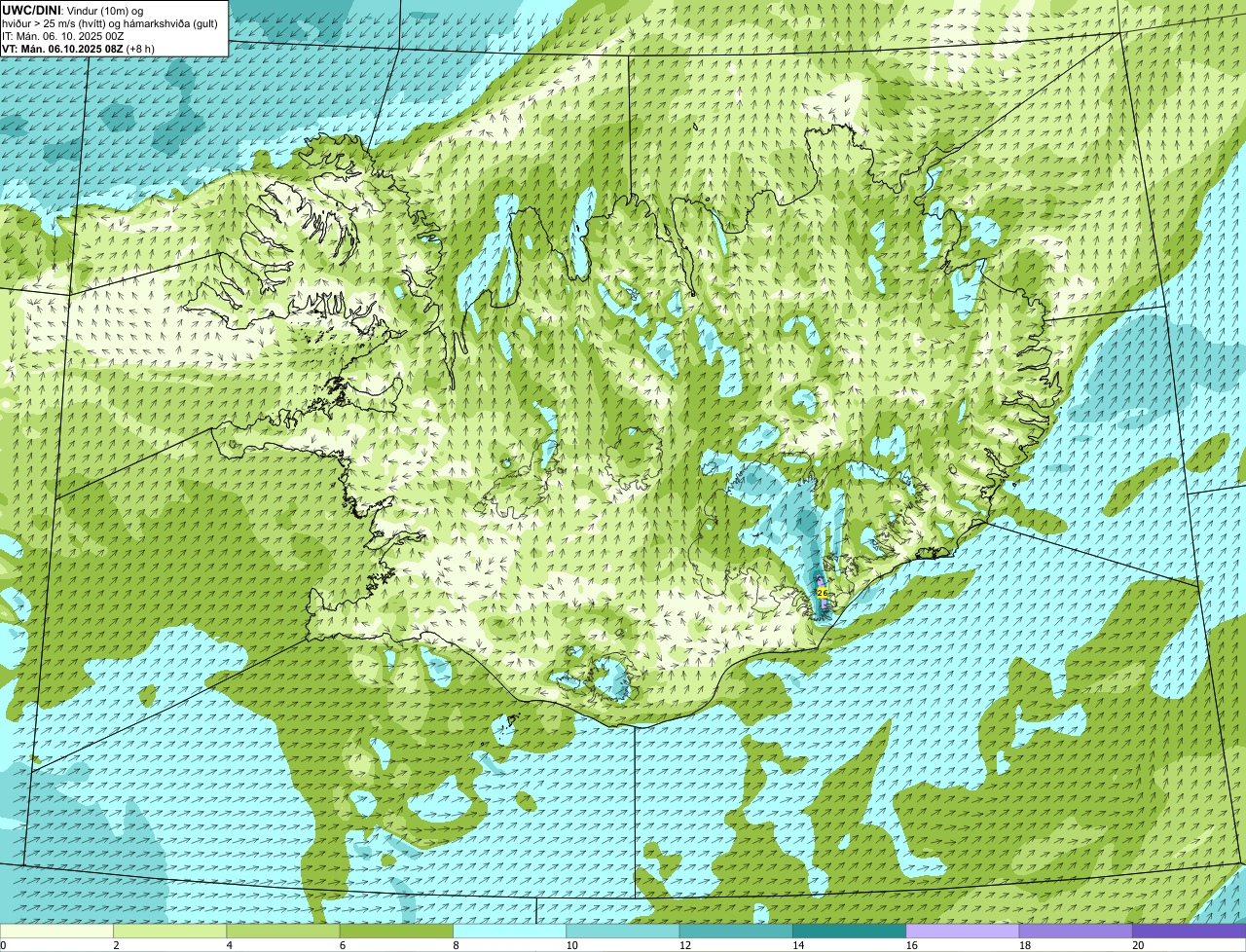
Task: Click the 'IT: Mán. 06. 10. 2025 00Z' line
Action: (63, 35)
